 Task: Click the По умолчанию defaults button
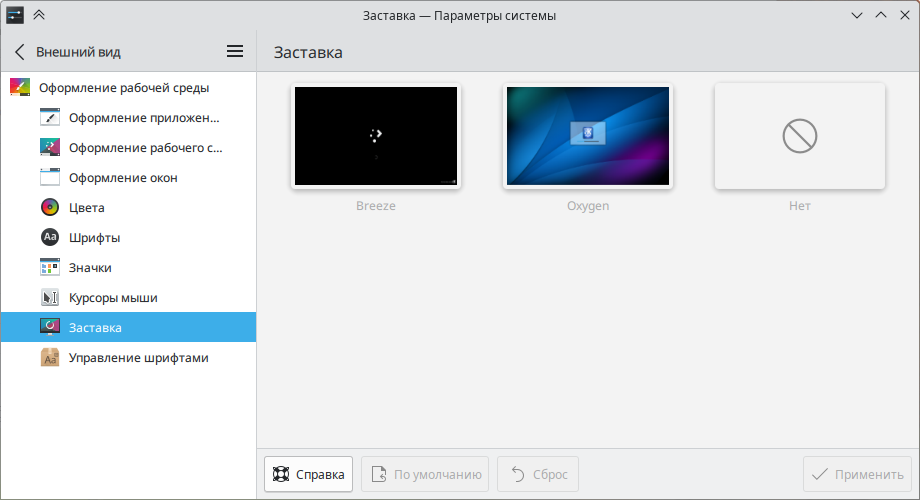[x=425, y=474]
